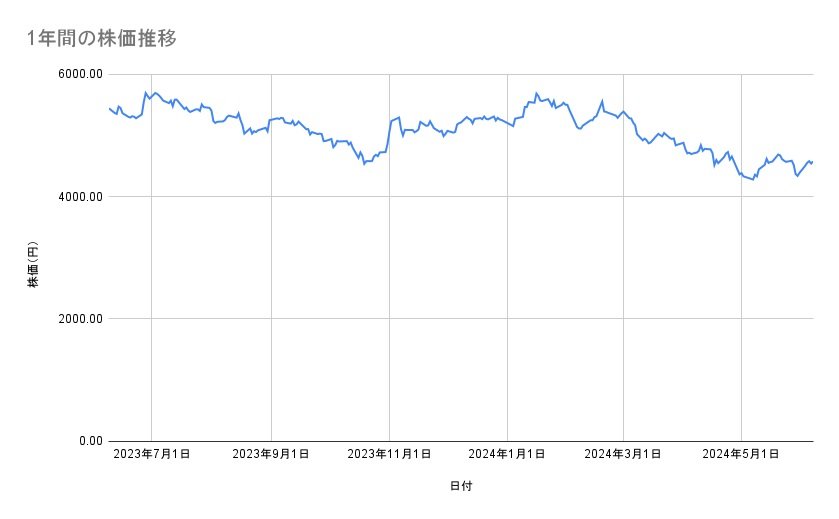Select the vertical axis title 株価(円)
The image size is (839, 519).
pos(33,267)
